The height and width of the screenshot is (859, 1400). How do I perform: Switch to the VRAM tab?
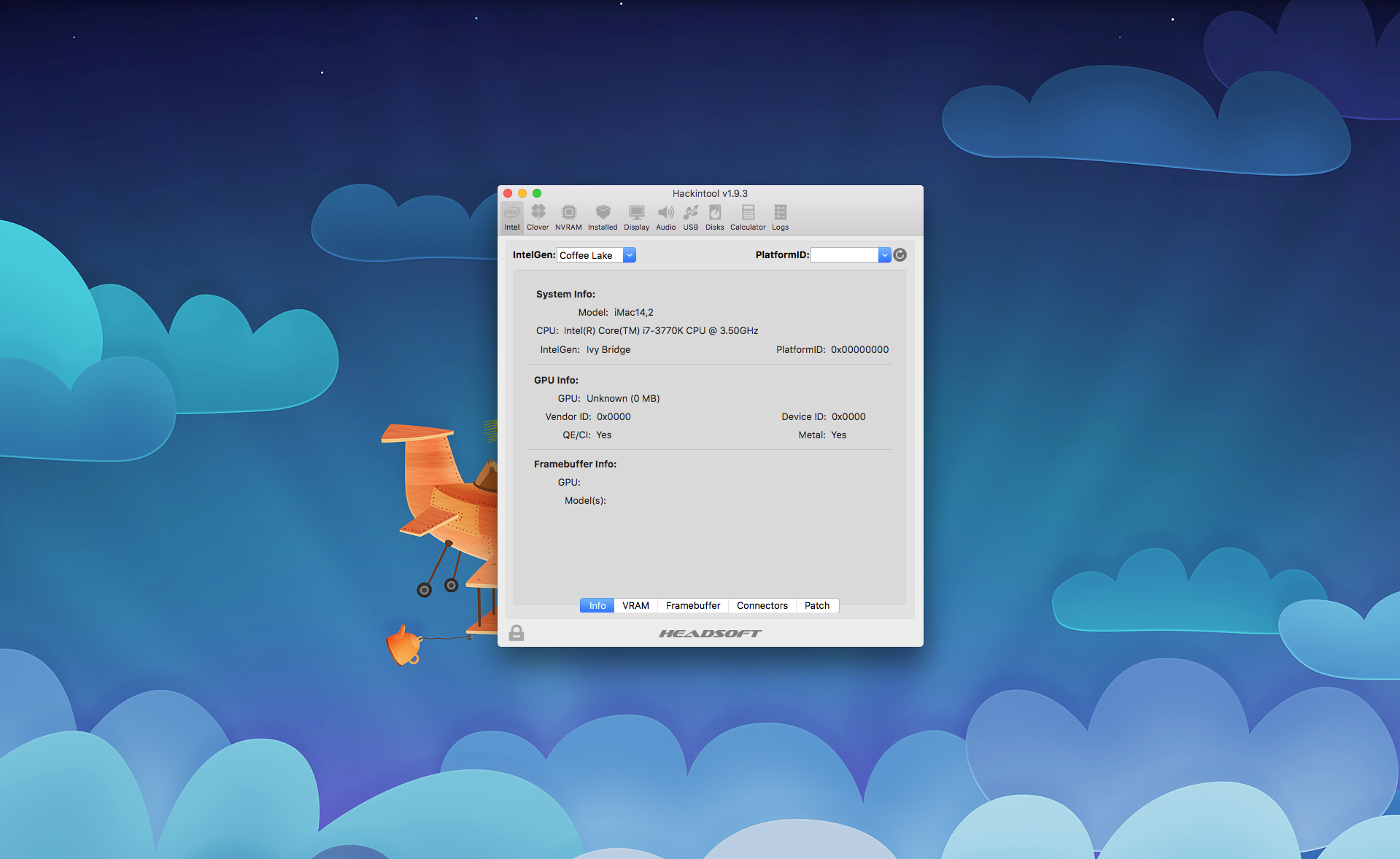[x=635, y=605]
